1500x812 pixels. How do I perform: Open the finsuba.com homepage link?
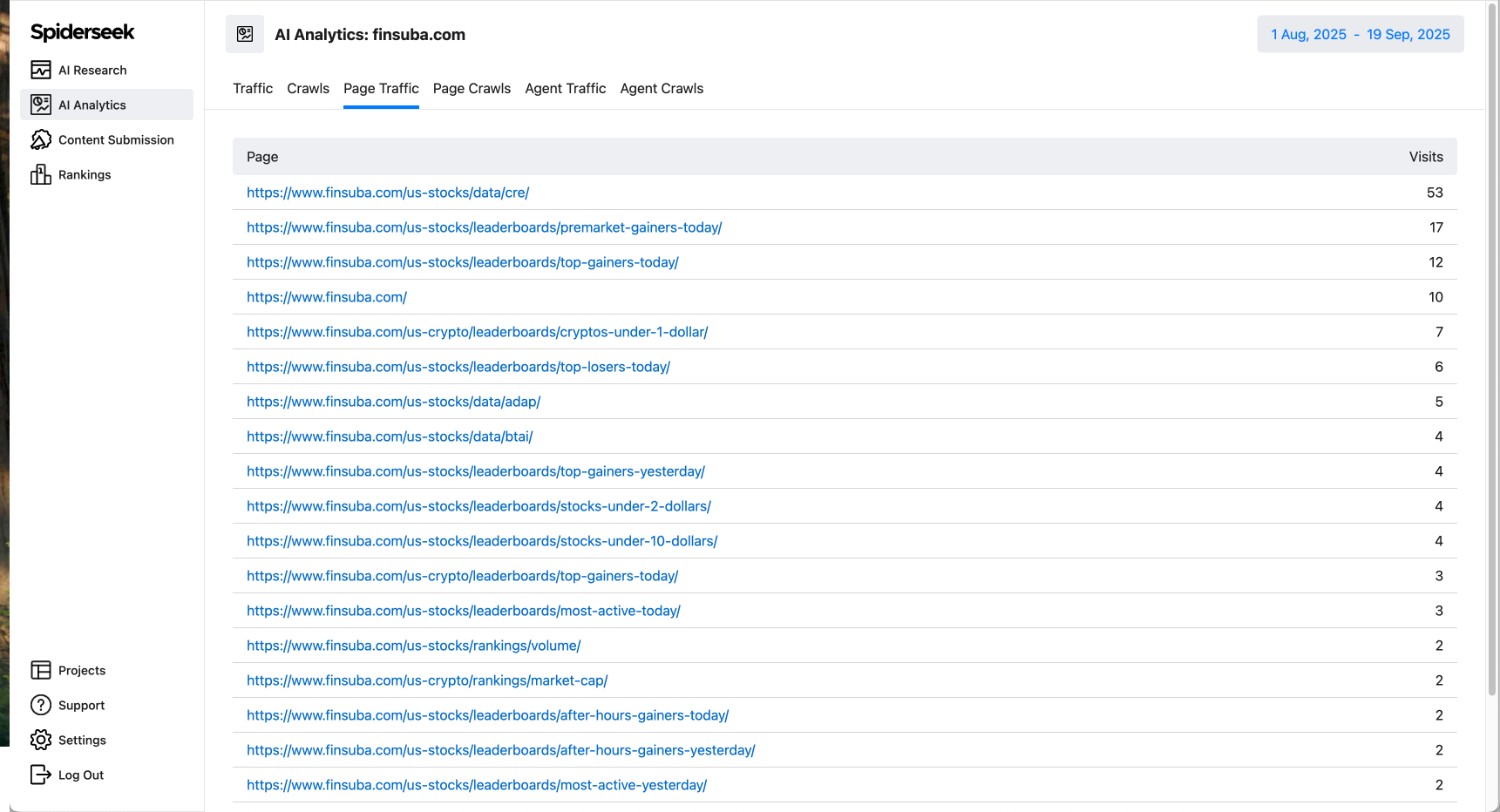pos(327,297)
